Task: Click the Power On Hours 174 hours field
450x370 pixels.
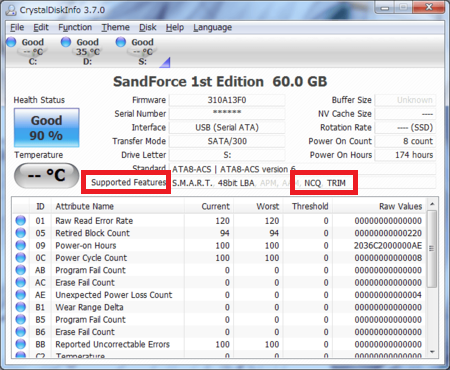Action: coord(405,155)
